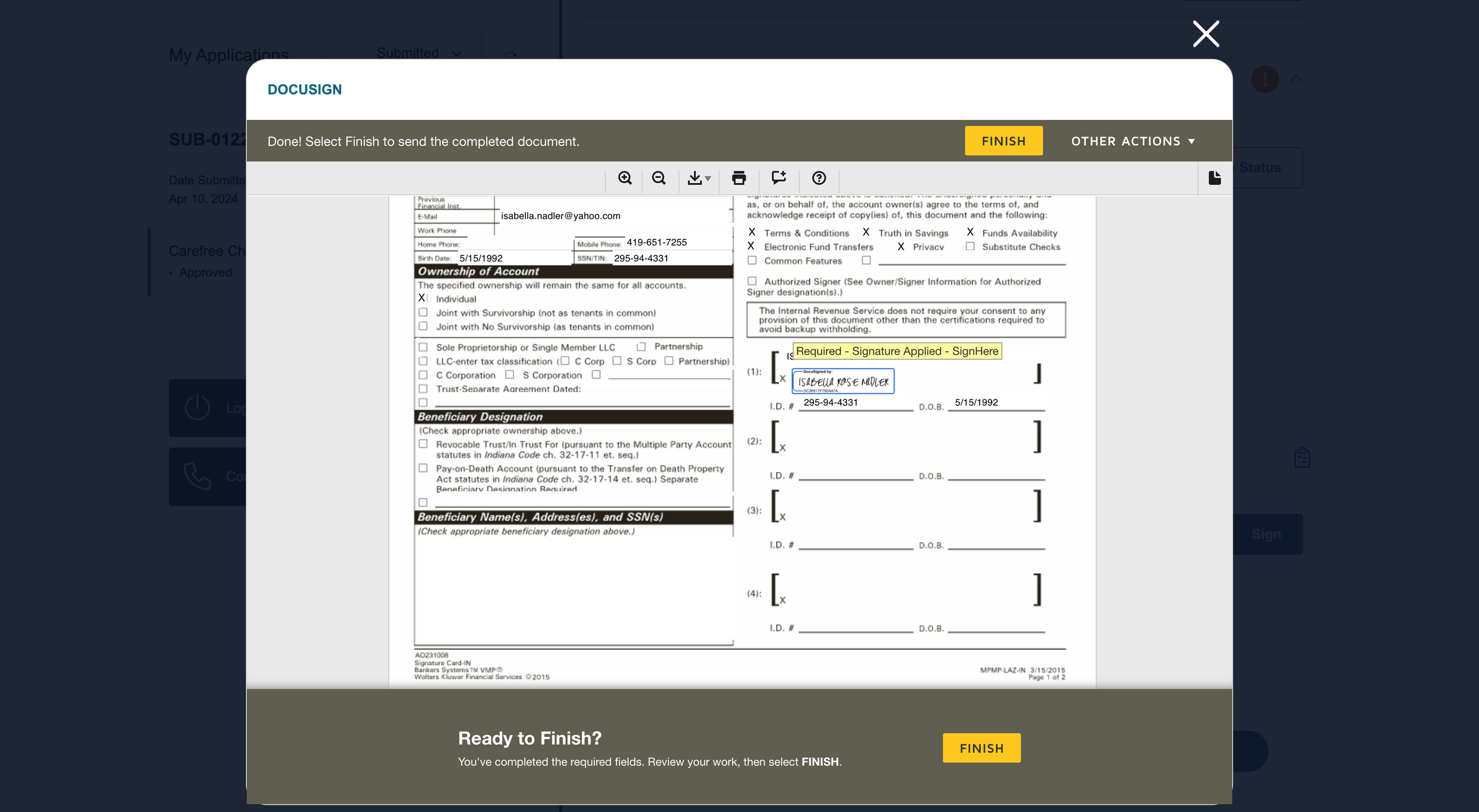Click the zoom in magnifier icon
Image resolution: width=1479 pixels, height=812 pixels.
pos(625,178)
